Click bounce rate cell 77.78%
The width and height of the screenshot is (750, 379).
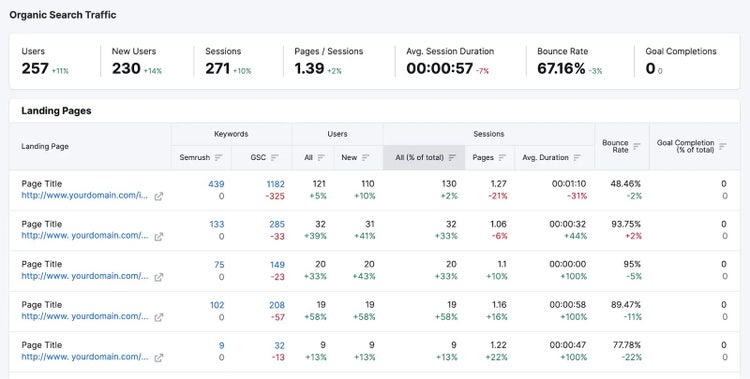tap(627, 345)
